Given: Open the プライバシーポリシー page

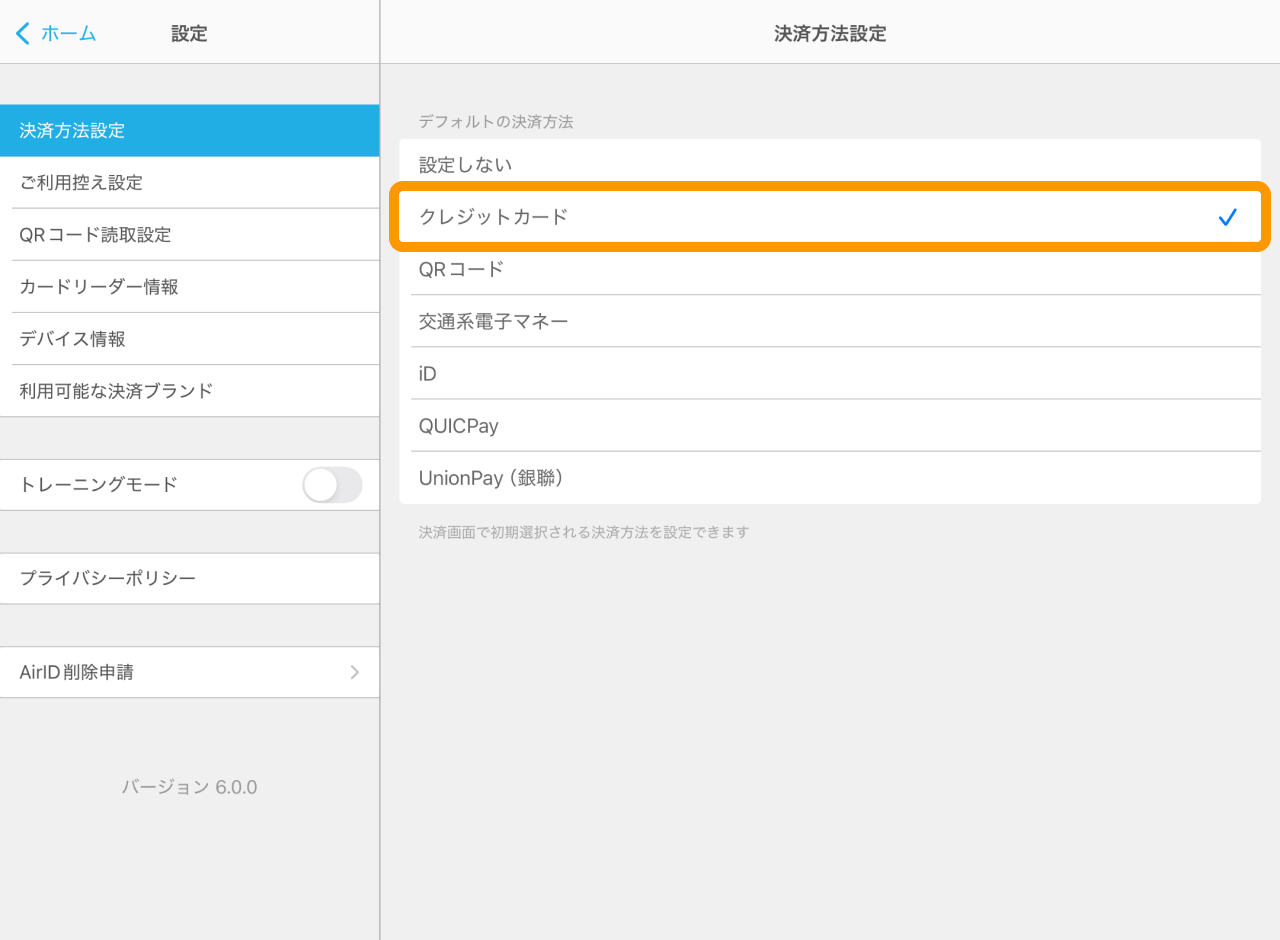Looking at the screenshot, I should tap(190, 578).
